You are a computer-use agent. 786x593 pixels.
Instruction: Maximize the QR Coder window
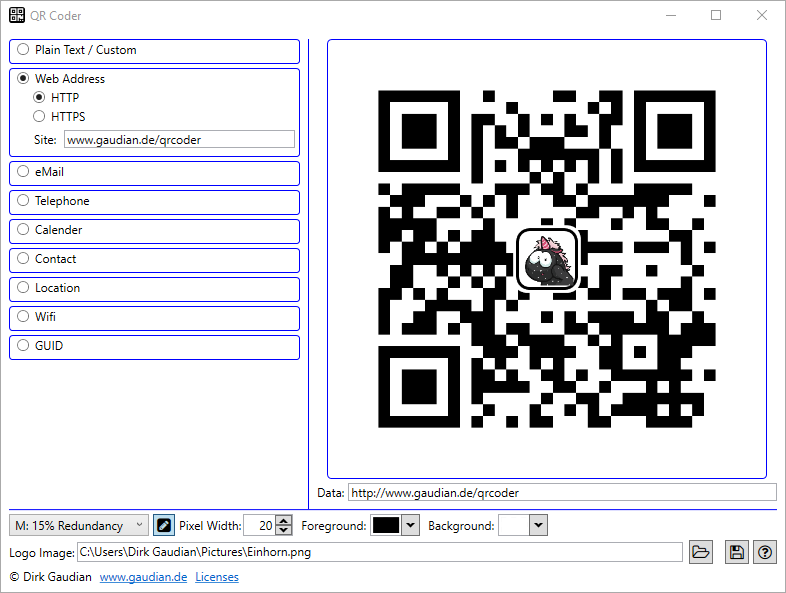[x=716, y=16]
